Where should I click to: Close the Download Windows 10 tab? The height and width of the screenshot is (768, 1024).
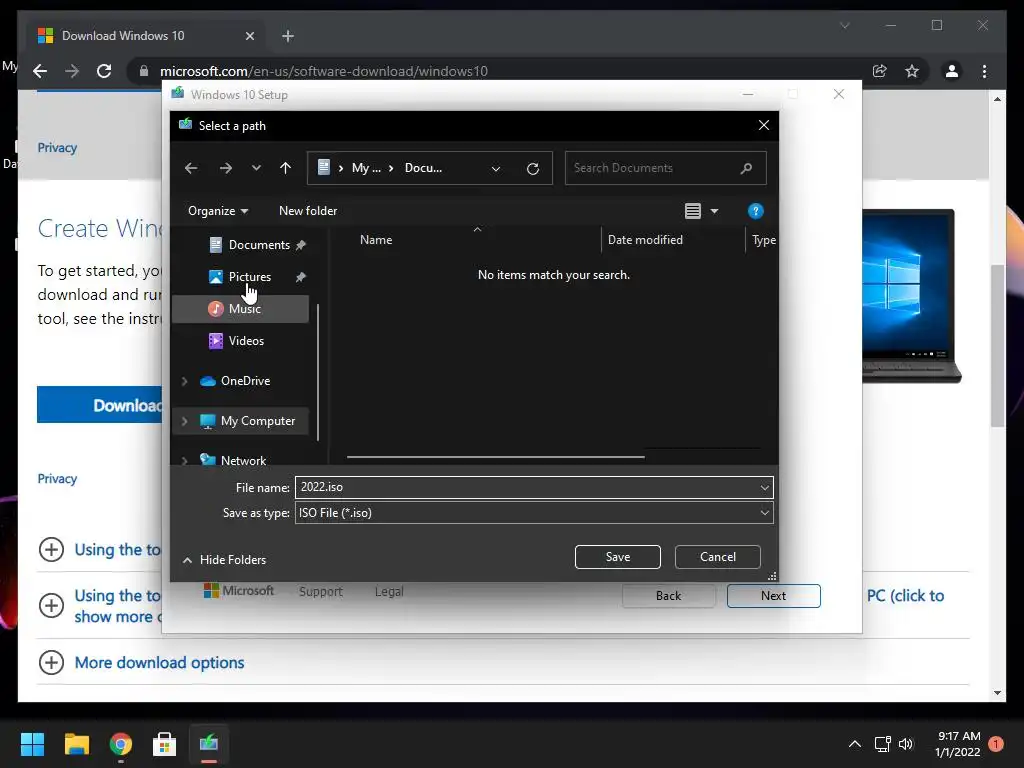click(x=249, y=36)
